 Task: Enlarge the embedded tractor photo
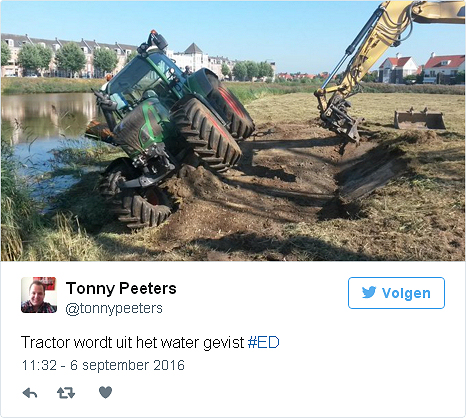233,131
